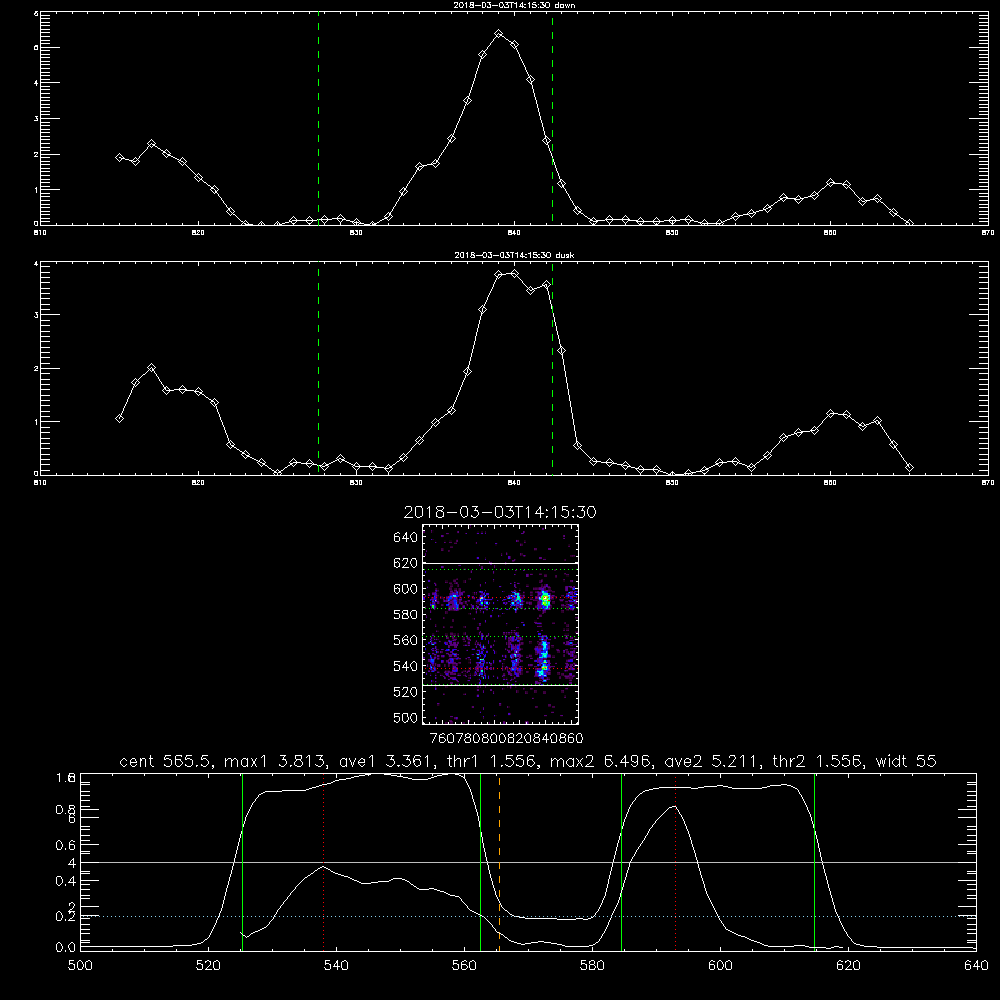Click the 520 x-axis label of bottom plot
This screenshot has height=1000, width=1000.
coord(208,966)
